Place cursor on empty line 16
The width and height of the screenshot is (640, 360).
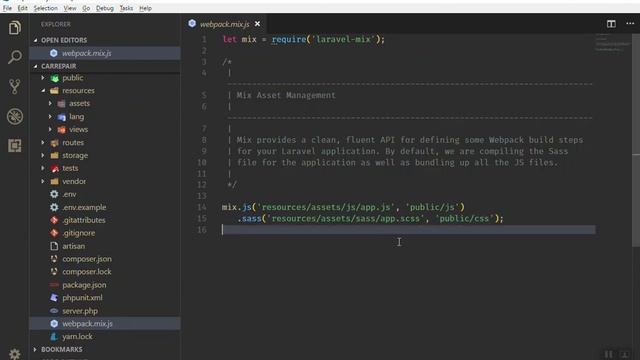click(408, 230)
